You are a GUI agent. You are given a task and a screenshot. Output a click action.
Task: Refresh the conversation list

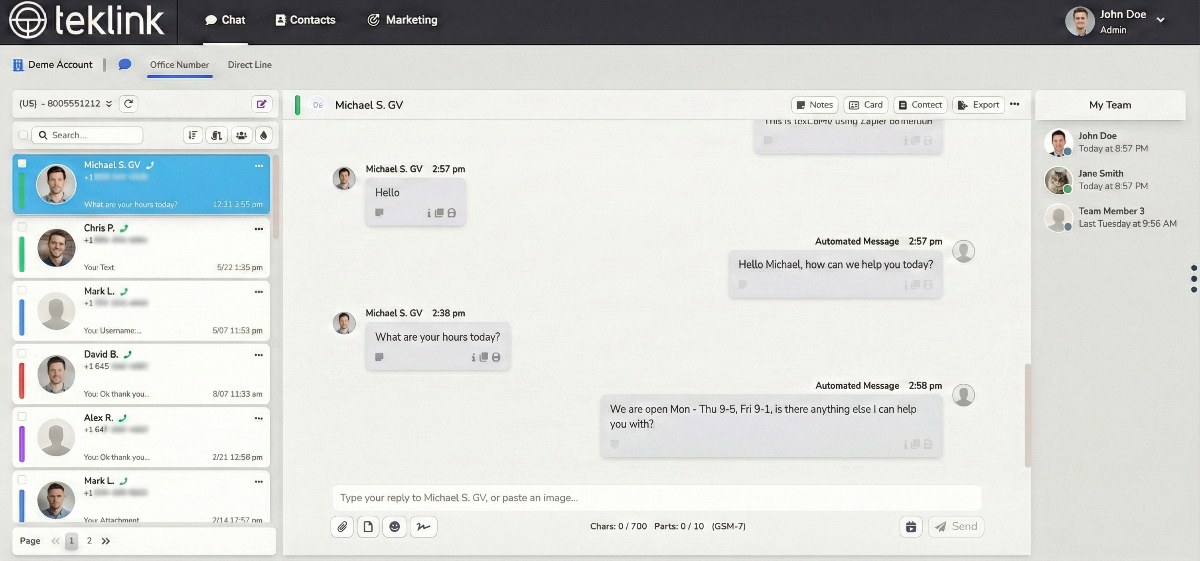pos(128,103)
